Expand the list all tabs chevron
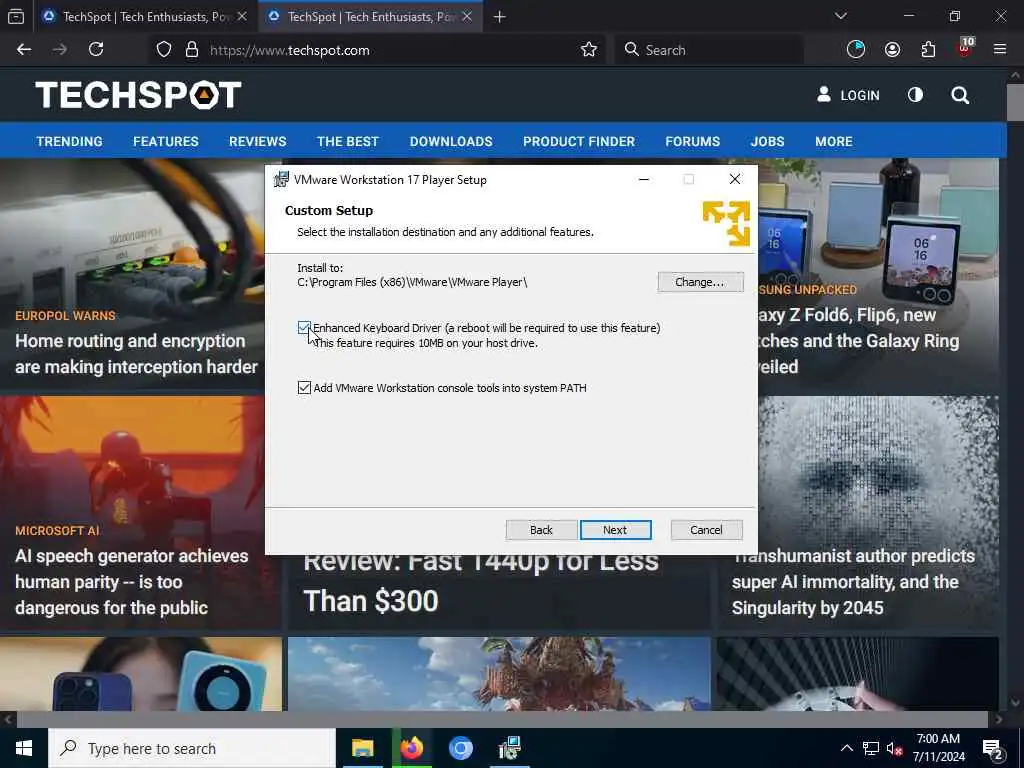This screenshot has width=1024, height=768. [x=841, y=16]
